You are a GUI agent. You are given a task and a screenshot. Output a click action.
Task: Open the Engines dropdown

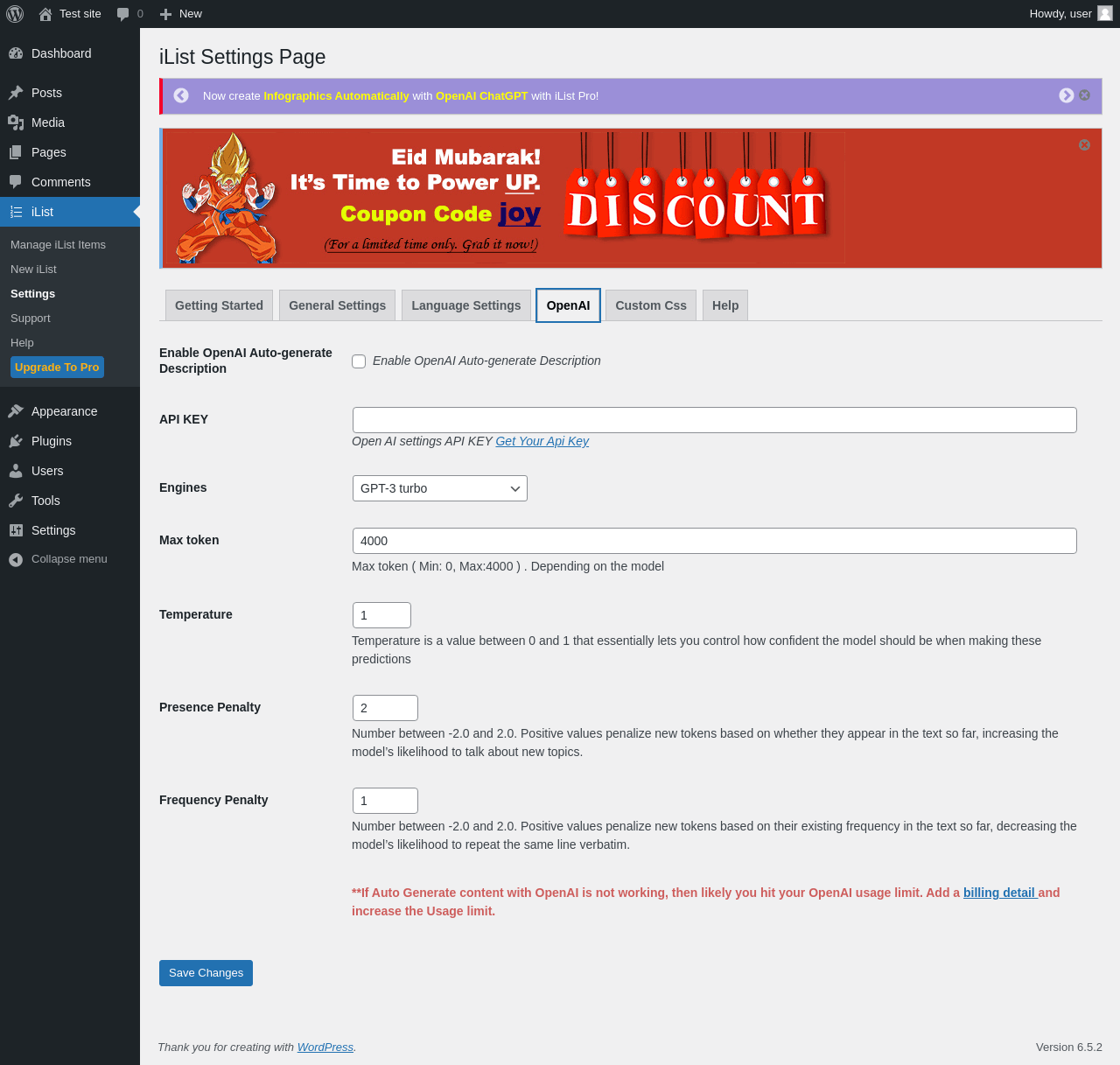click(440, 488)
